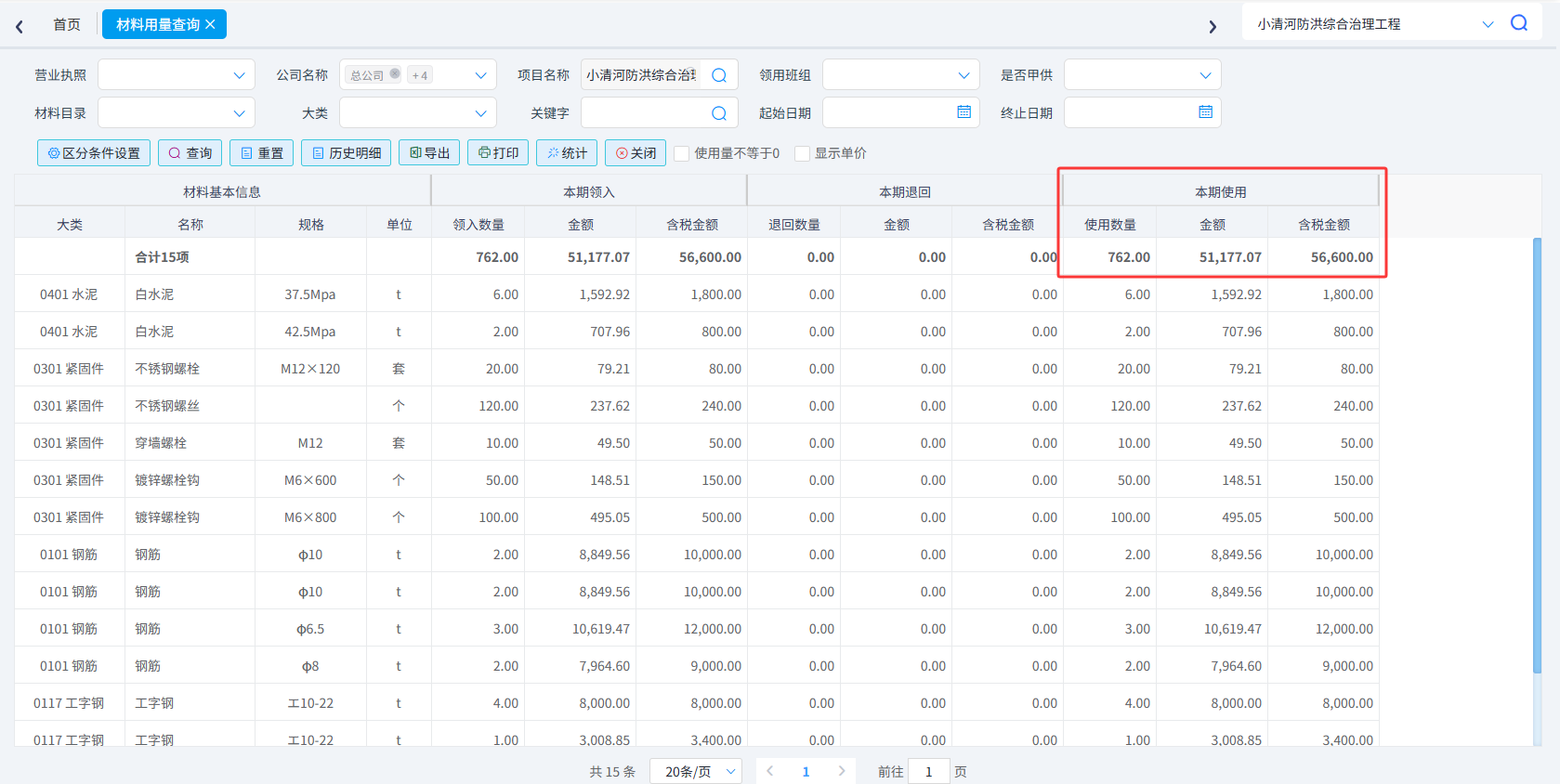Click the left tab-scroll arrow icon
This screenshot has height=784, width=1560.
pyautogui.click(x=20, y=26)
